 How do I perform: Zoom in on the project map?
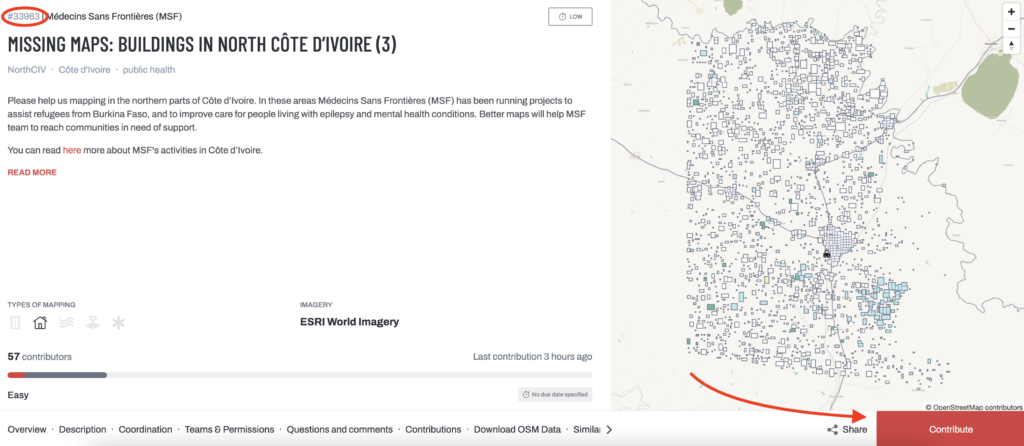tap(1011, 12)
